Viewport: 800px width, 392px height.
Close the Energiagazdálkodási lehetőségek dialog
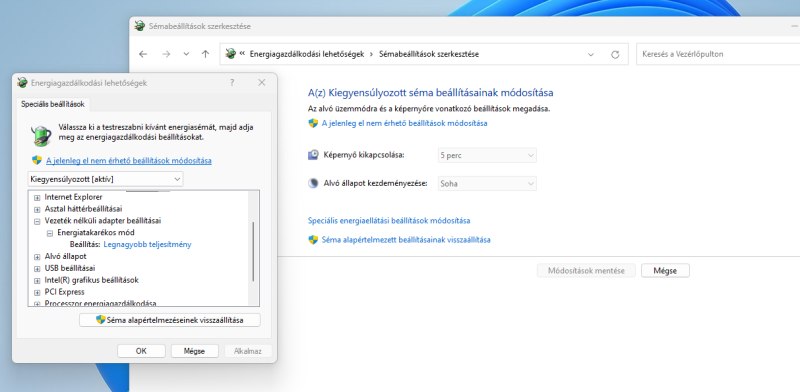click(x=262, y=83)
